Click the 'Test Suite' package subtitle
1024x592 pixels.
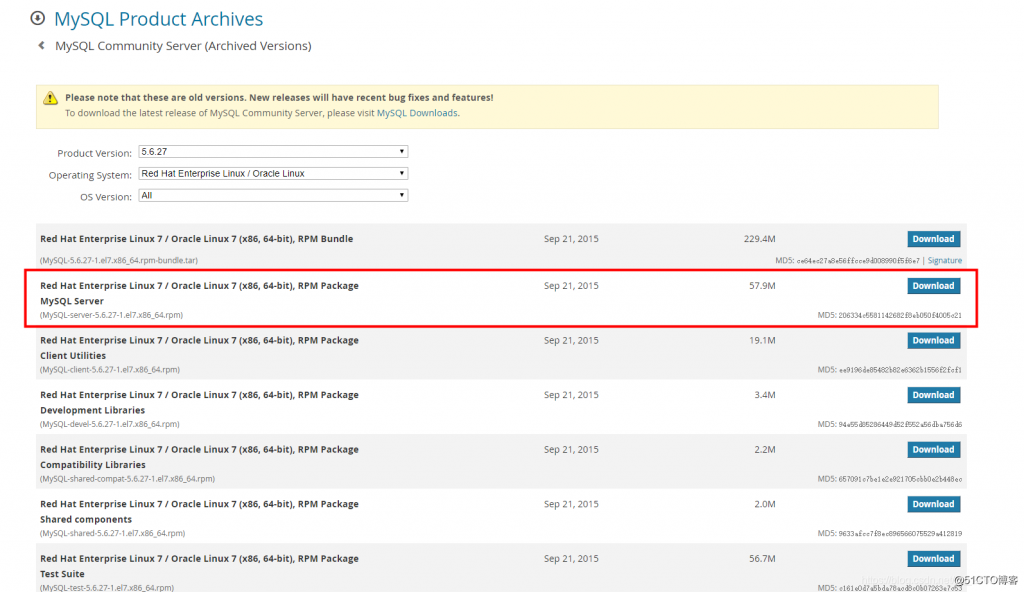(x=62, y=574)
